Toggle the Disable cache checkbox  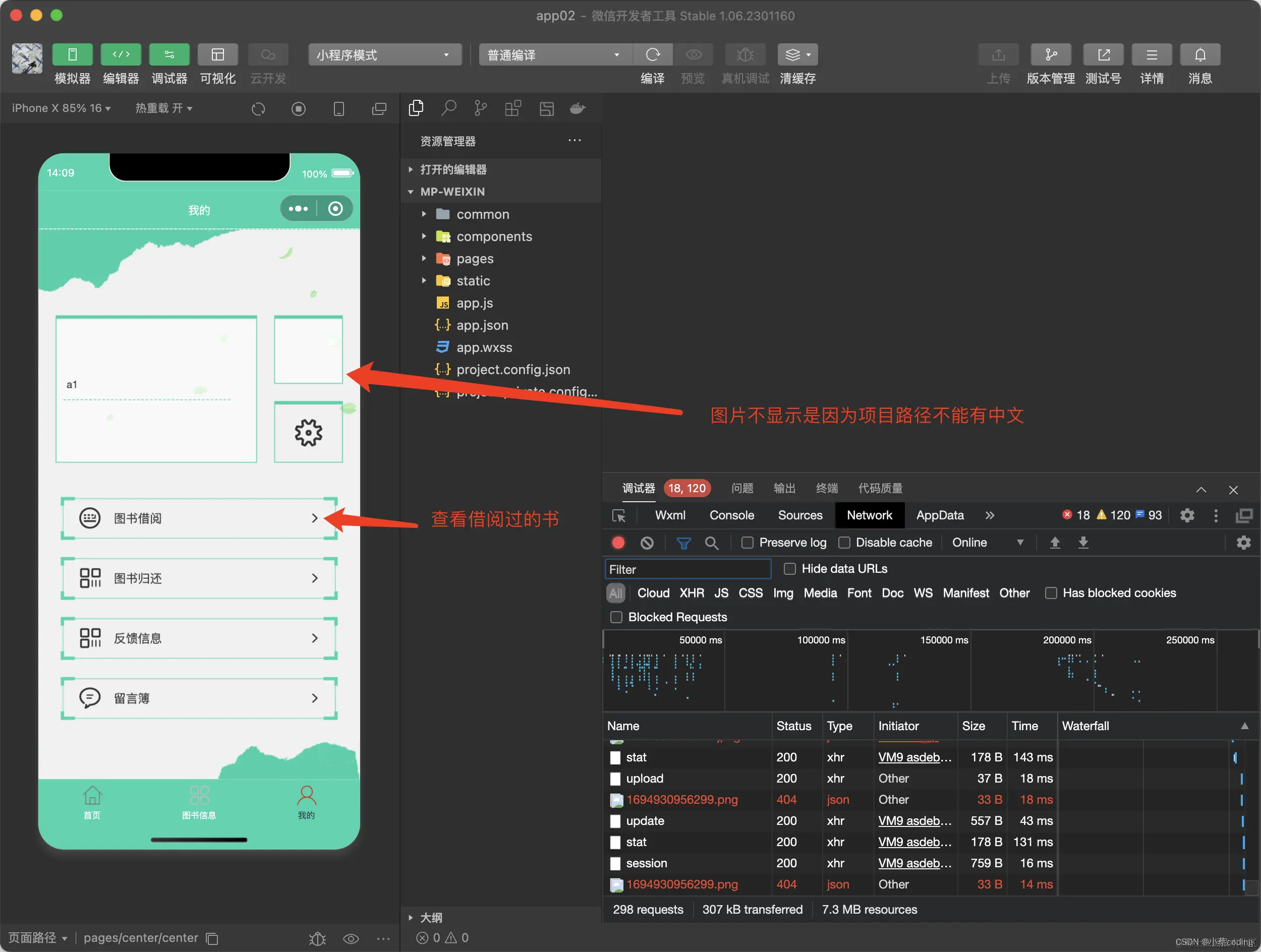coord(844,543)
